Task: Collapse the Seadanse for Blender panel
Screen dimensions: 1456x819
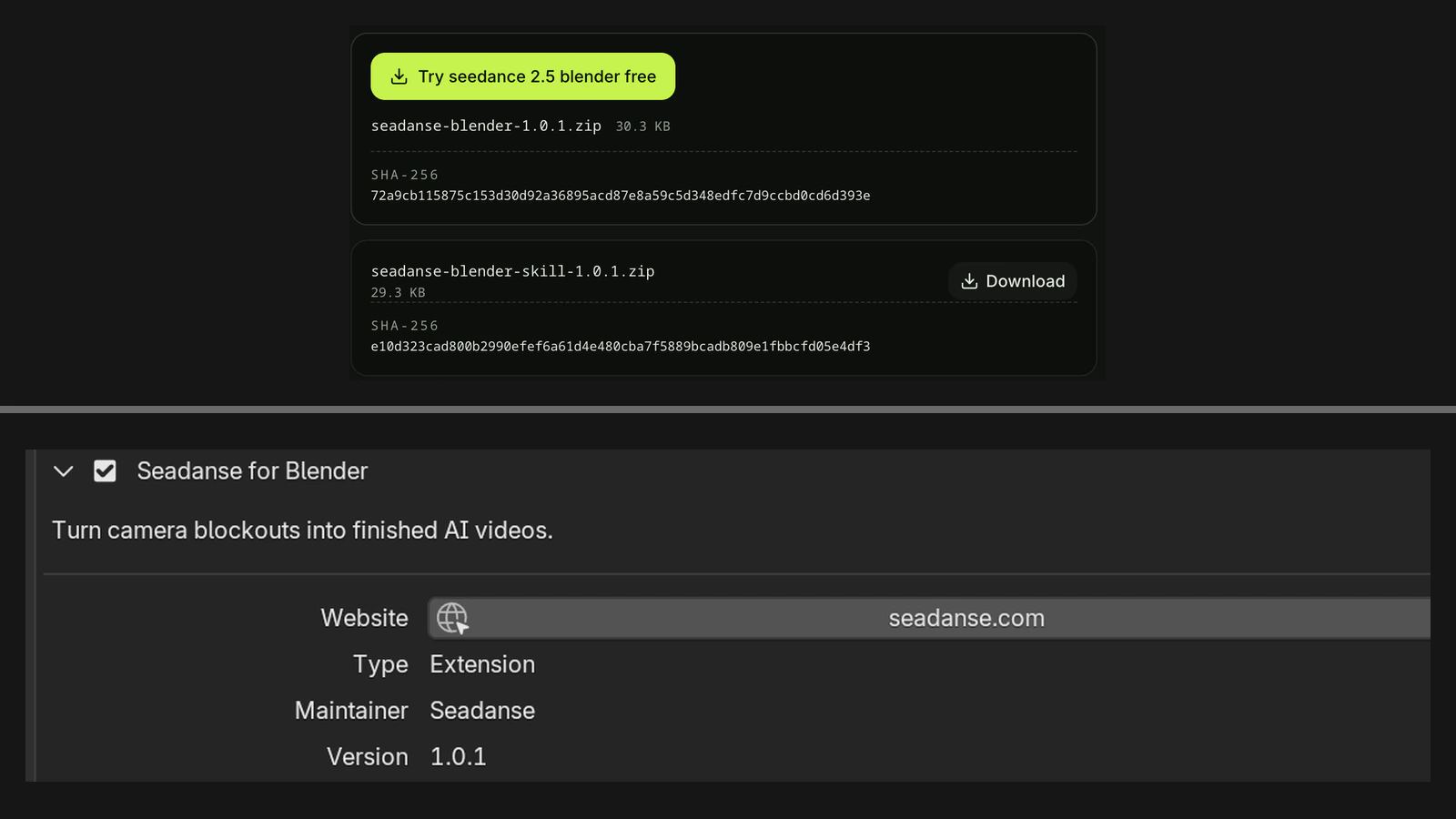Action: [63, 471]
